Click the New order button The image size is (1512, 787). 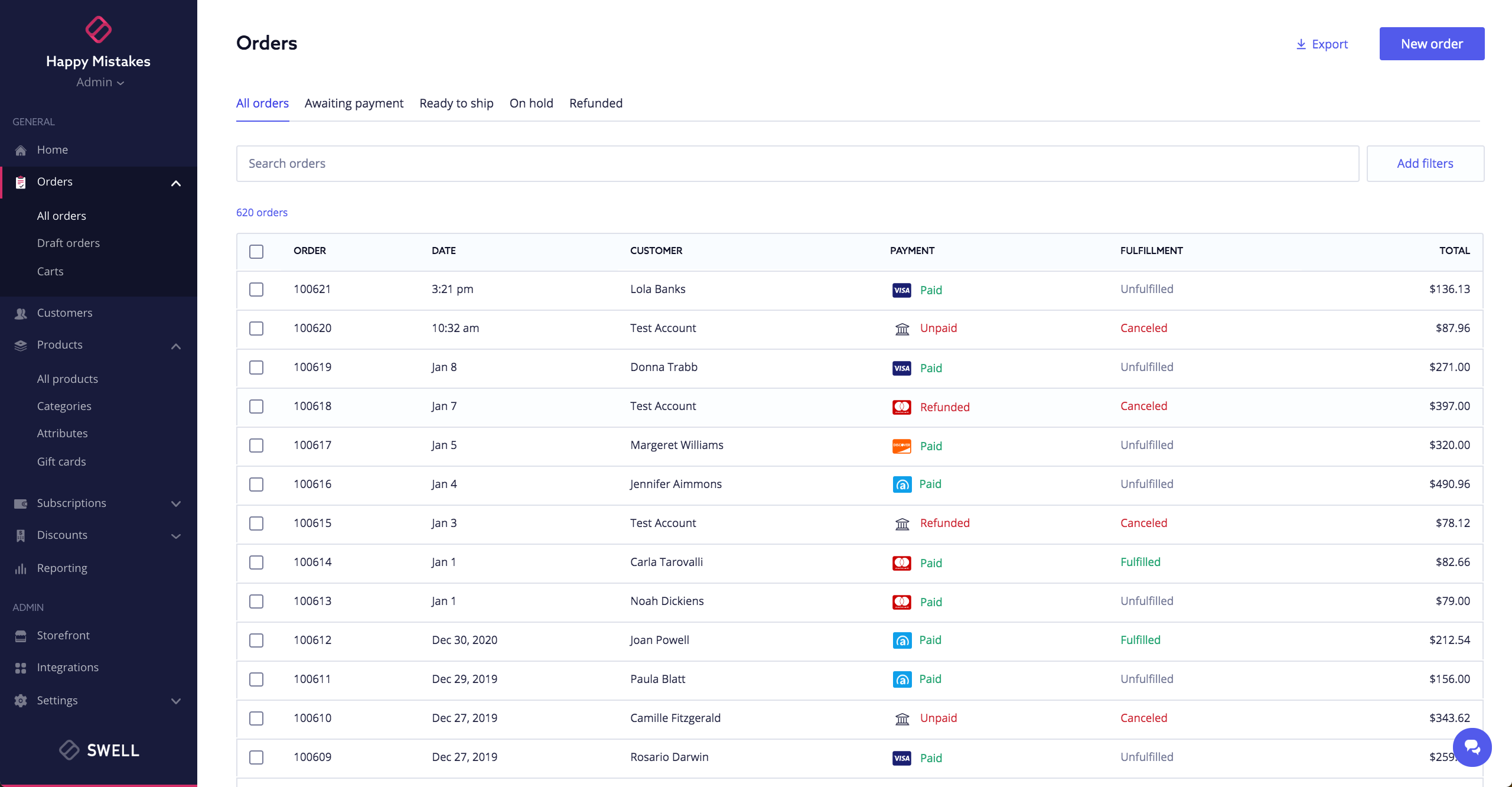coord(1431,44)
